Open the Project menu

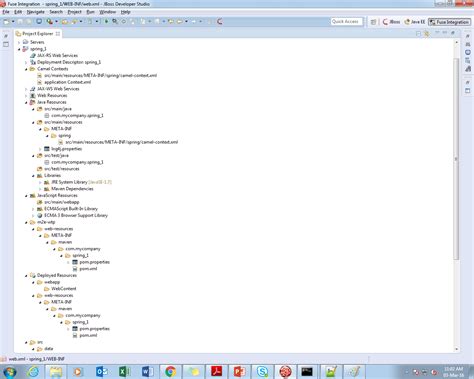74,12
